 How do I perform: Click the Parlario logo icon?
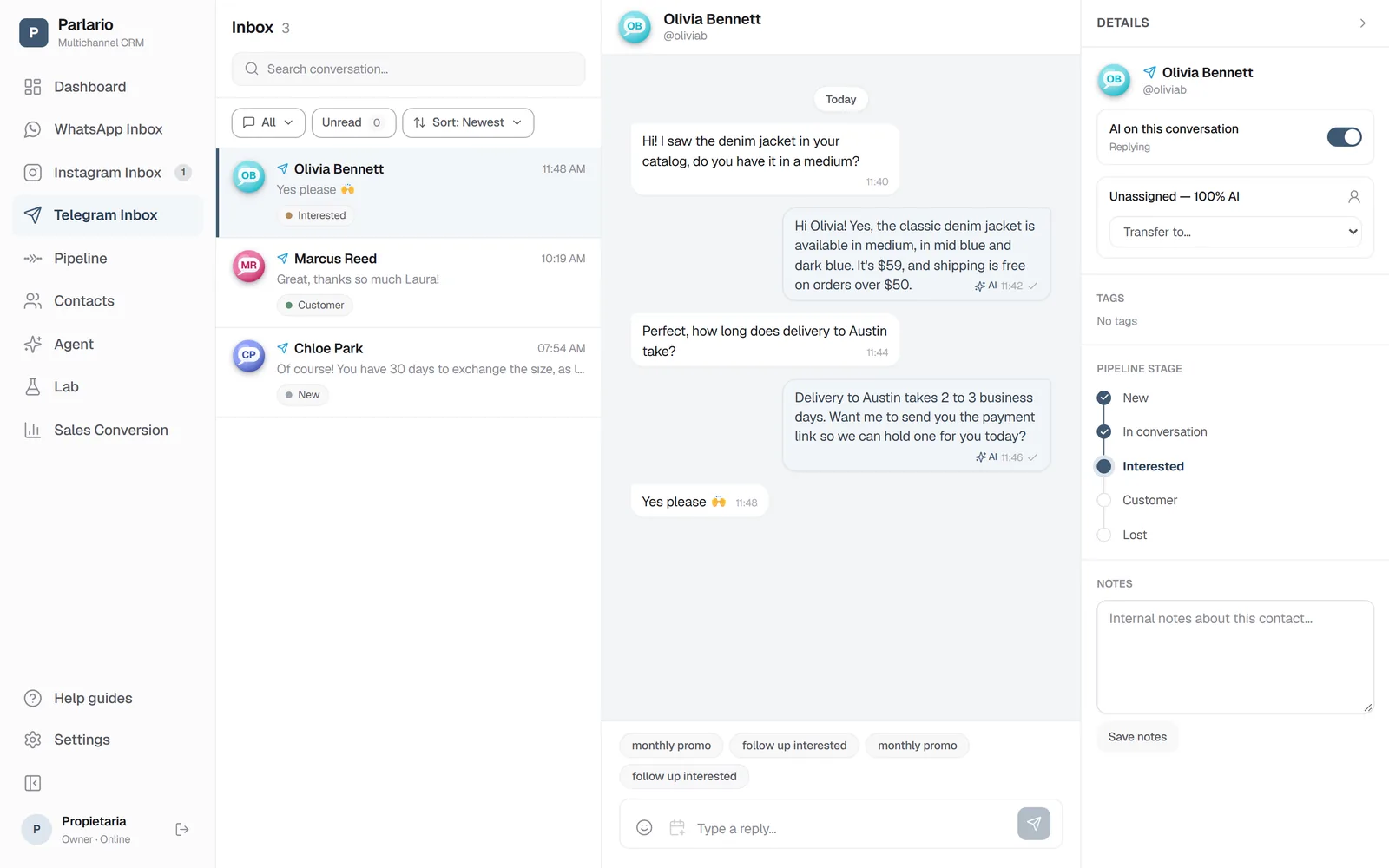34,33
